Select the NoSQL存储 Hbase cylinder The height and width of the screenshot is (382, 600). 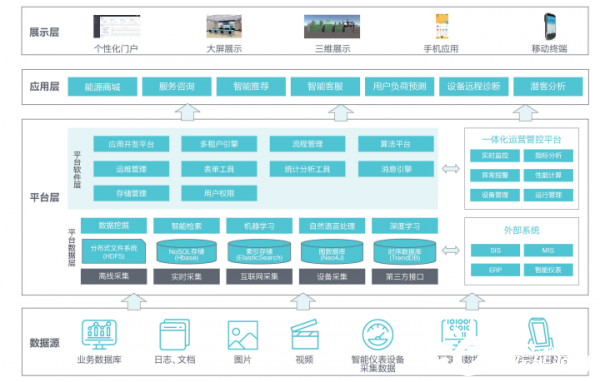(x=187, y=252)
